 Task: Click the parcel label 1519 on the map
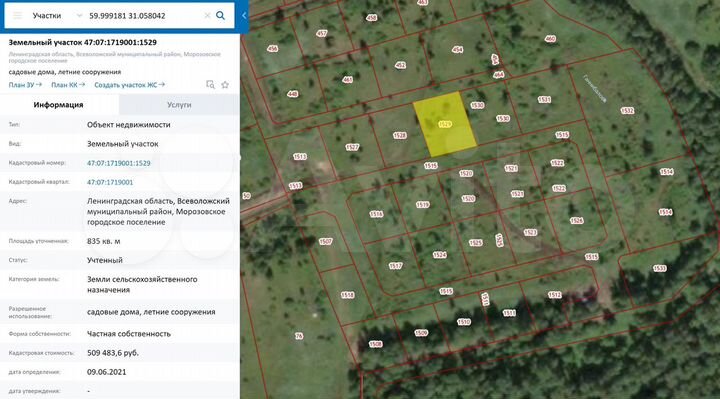tap(422, 205)
